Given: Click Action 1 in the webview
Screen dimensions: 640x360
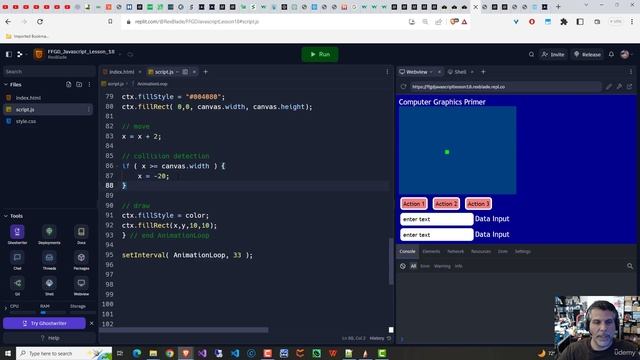Looking at the screenshot, I should (414, 204).
